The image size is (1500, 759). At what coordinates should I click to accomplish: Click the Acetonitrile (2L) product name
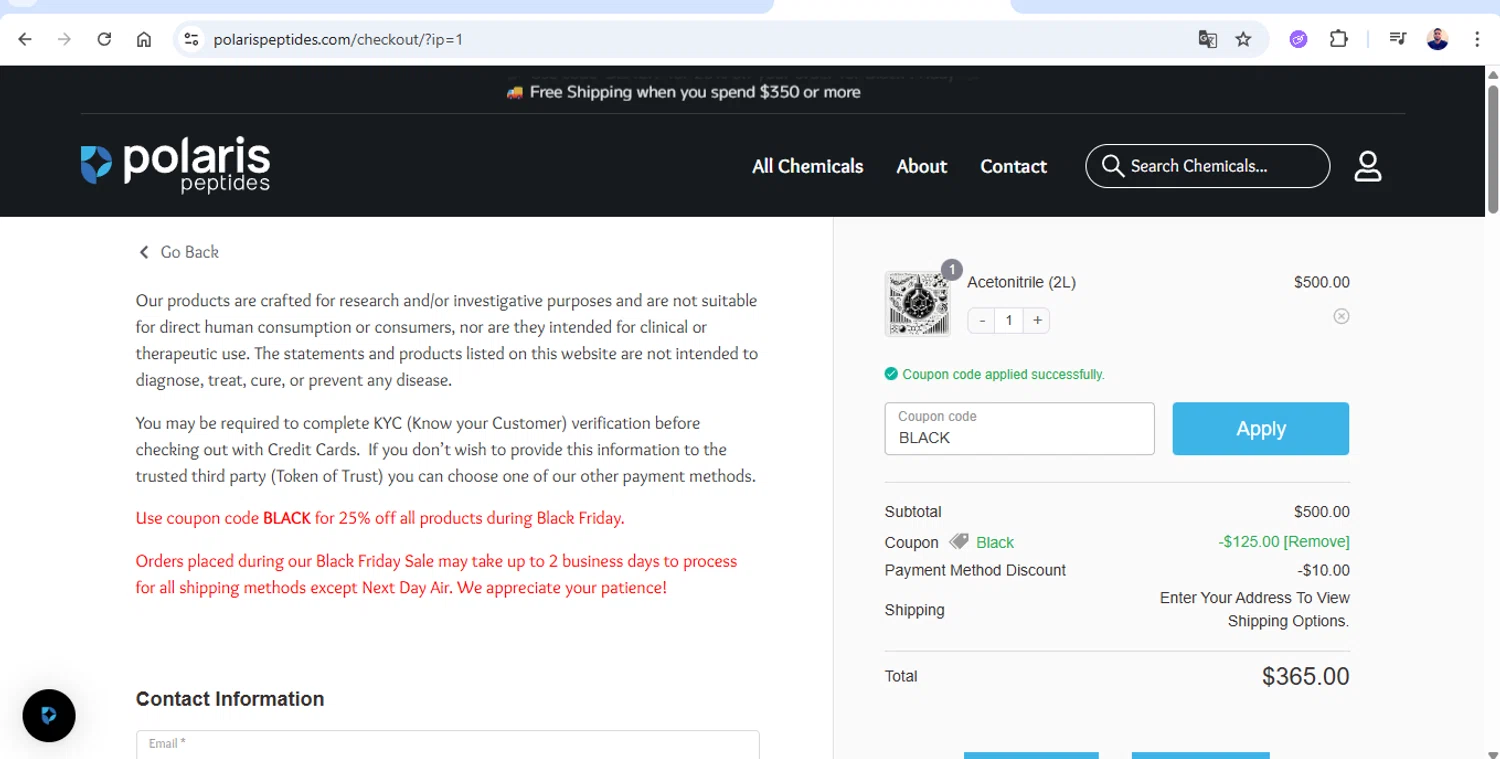(1021, 282)
